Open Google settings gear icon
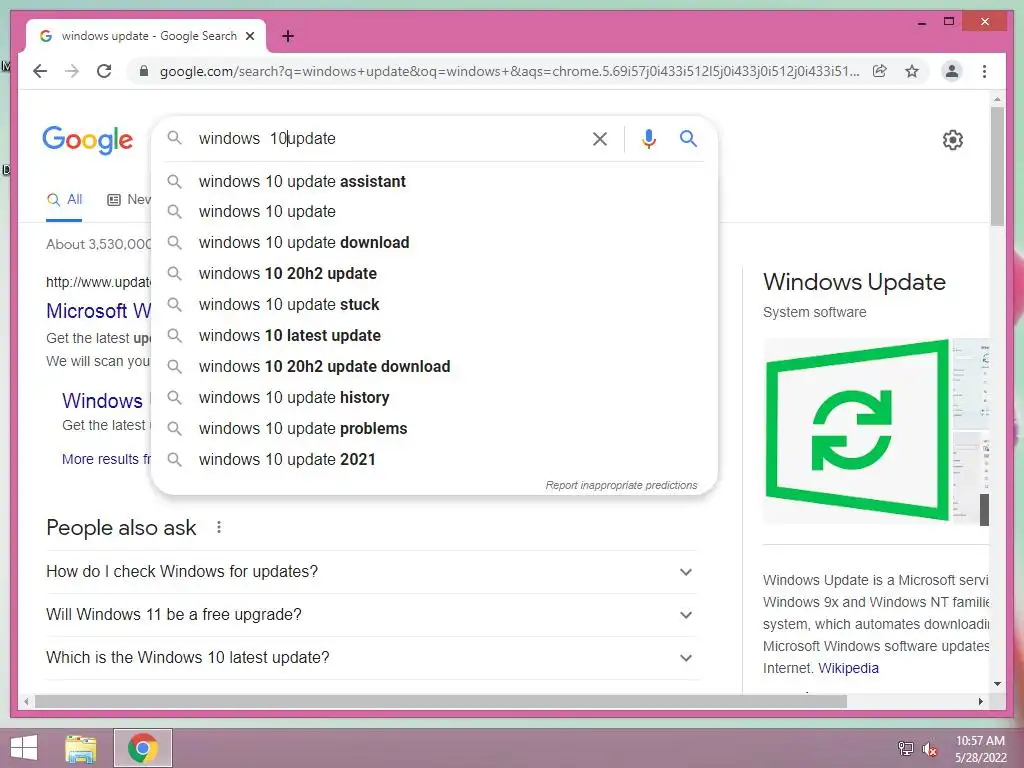 coord(953,140)
